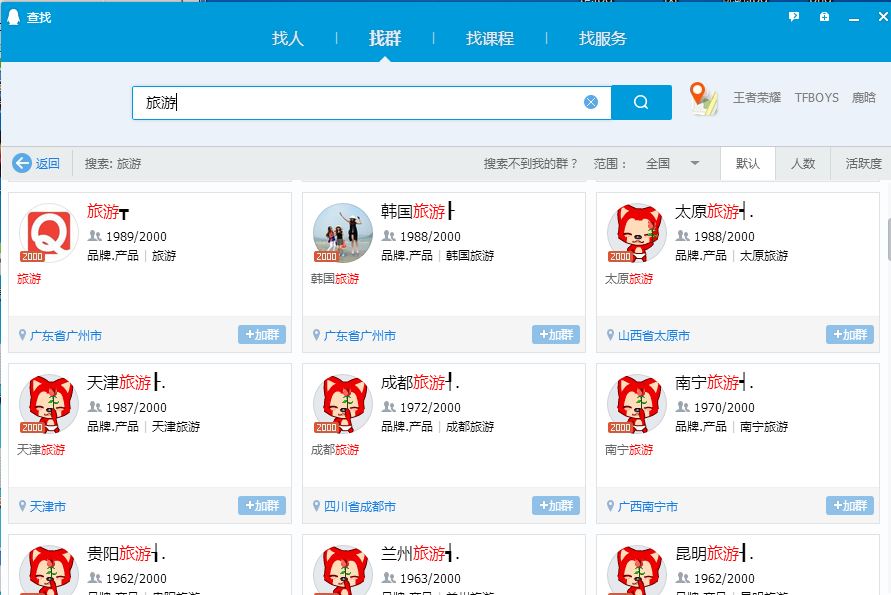Image resolution: width=891 pixels, height=595 pixels.
Task: Clear the search text with the X icon
Action: (591, 102)
